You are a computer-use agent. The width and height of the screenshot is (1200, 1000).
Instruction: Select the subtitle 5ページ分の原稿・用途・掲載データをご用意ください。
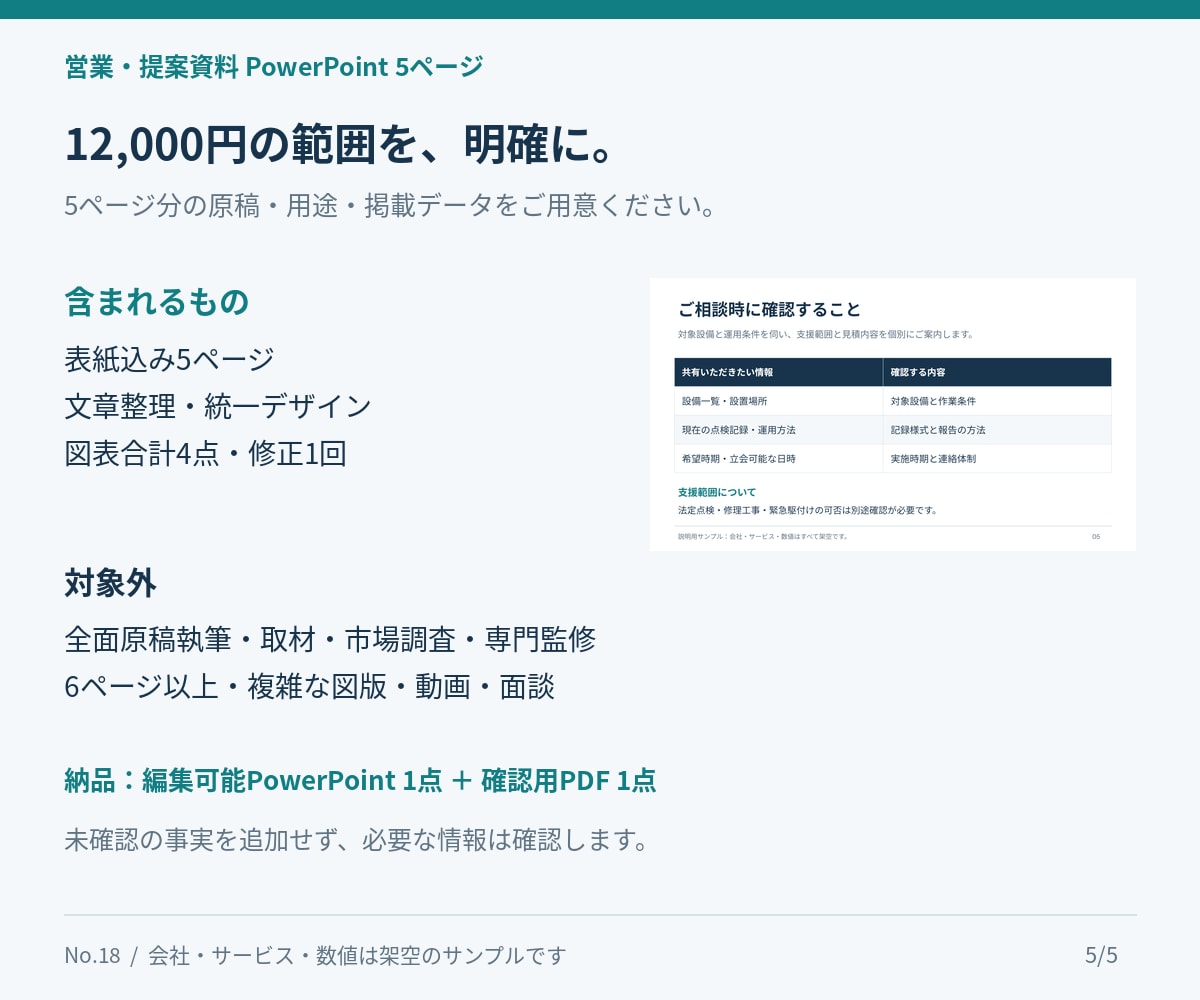point(391,206)
